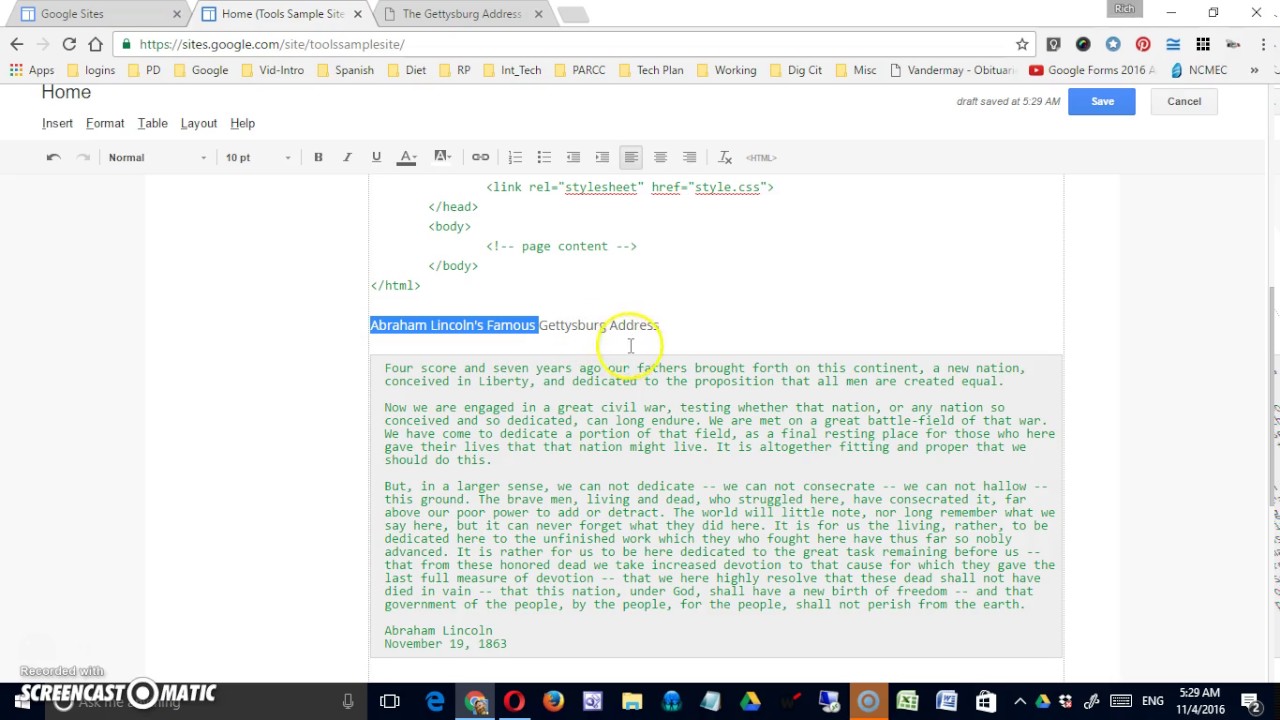Reload the current page
Viewport: 1280px width, 720px height.
[69, 44]
